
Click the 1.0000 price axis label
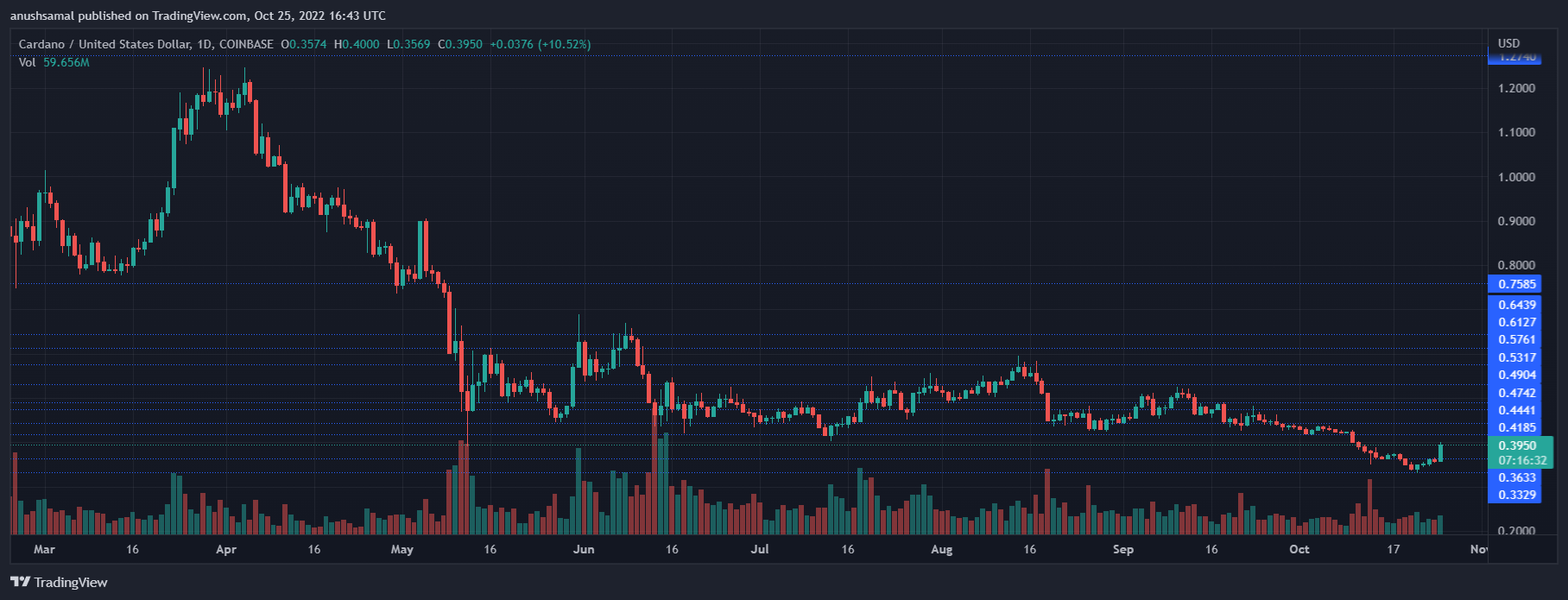click(x=1516, y=177)
